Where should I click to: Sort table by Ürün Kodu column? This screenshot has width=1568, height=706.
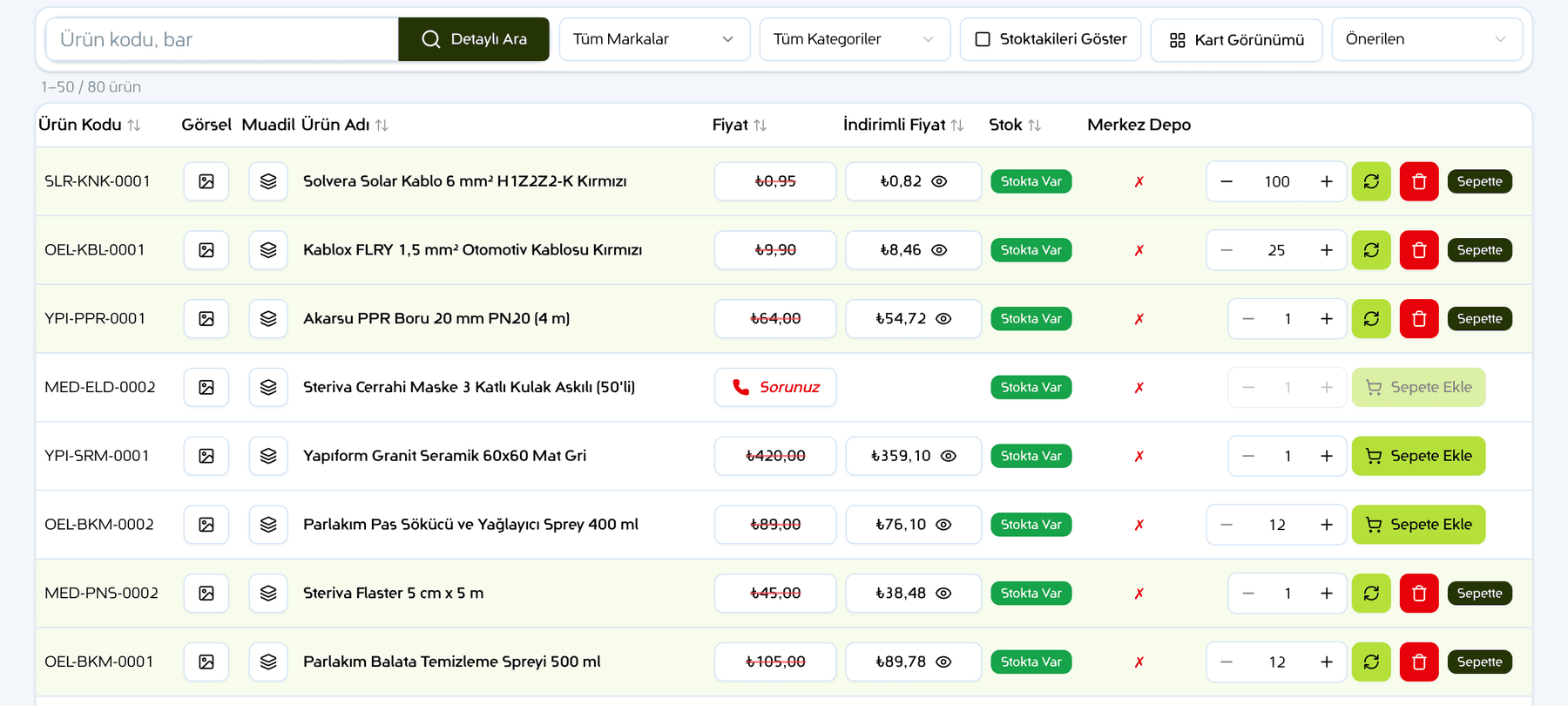[x=90, y=125]
